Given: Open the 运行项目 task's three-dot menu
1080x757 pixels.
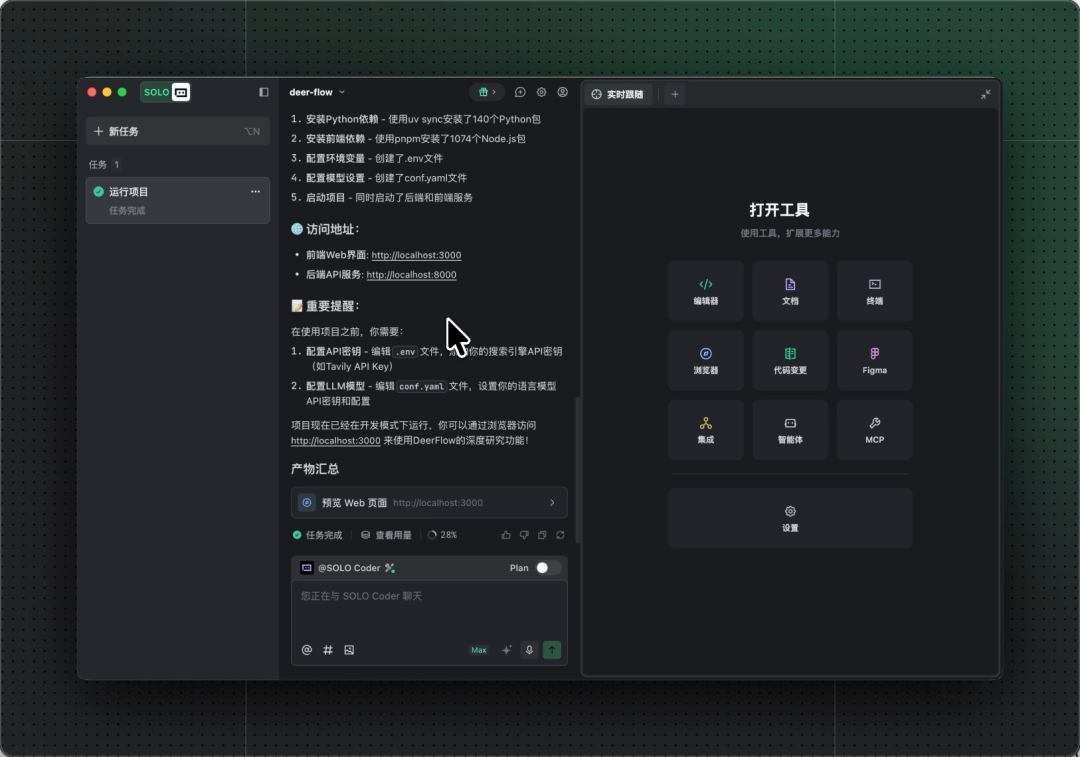Looking at the screenshot, I should 255,191.
